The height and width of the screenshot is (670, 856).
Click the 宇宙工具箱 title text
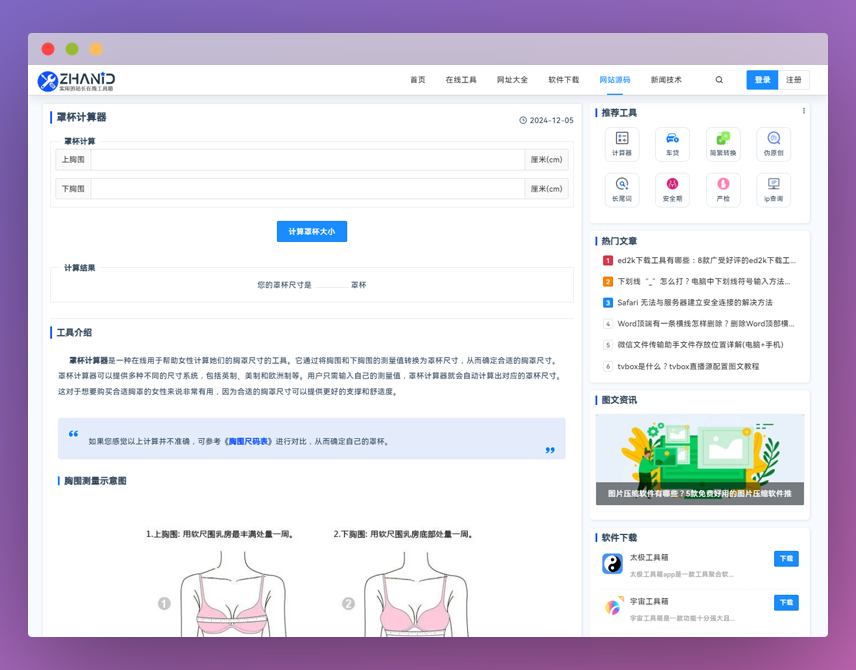pos(649,601)
